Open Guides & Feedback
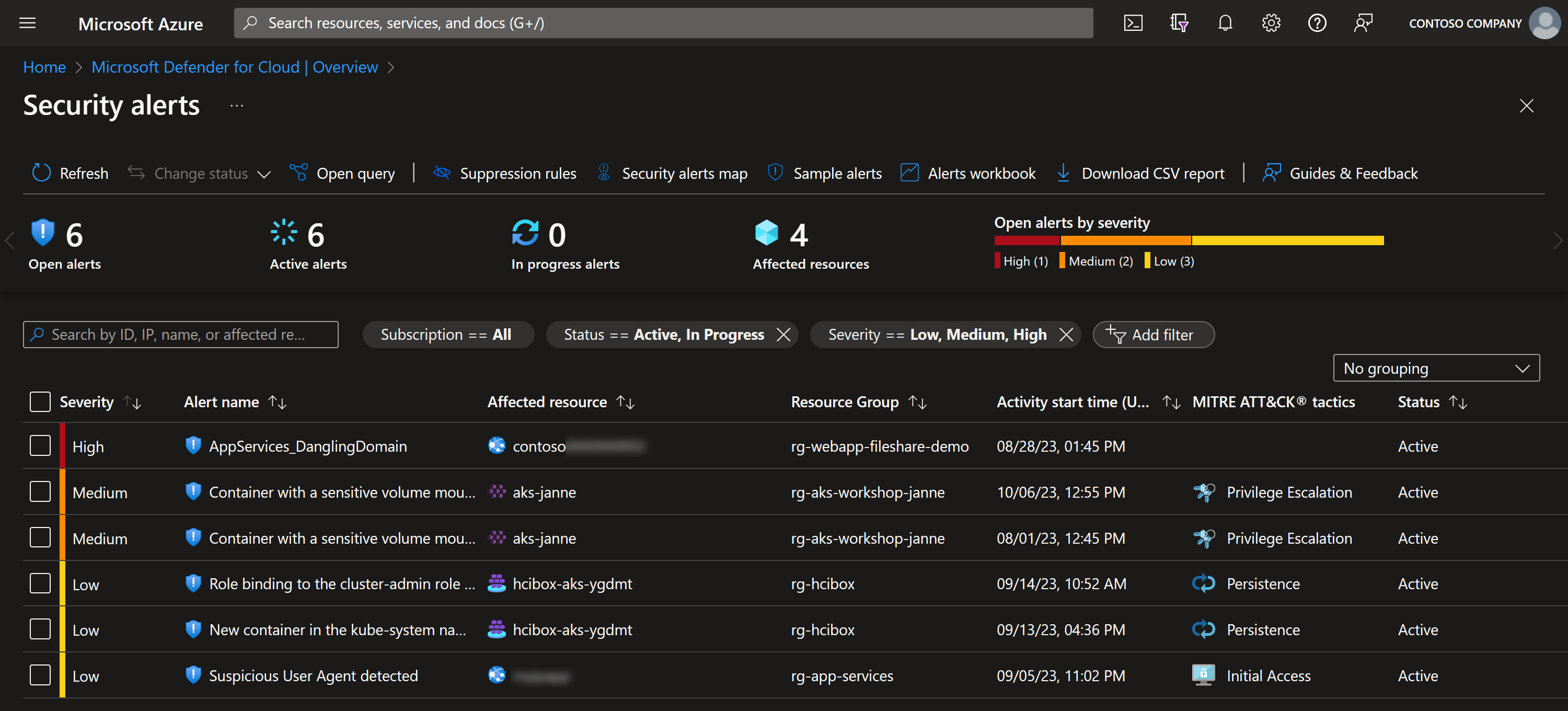 1340,173
